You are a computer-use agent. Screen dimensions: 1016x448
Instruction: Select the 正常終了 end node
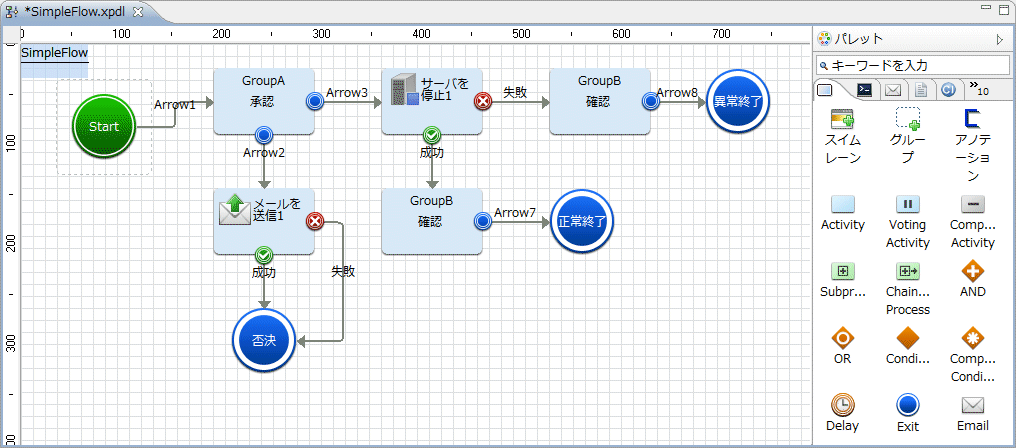click(582, 221)
